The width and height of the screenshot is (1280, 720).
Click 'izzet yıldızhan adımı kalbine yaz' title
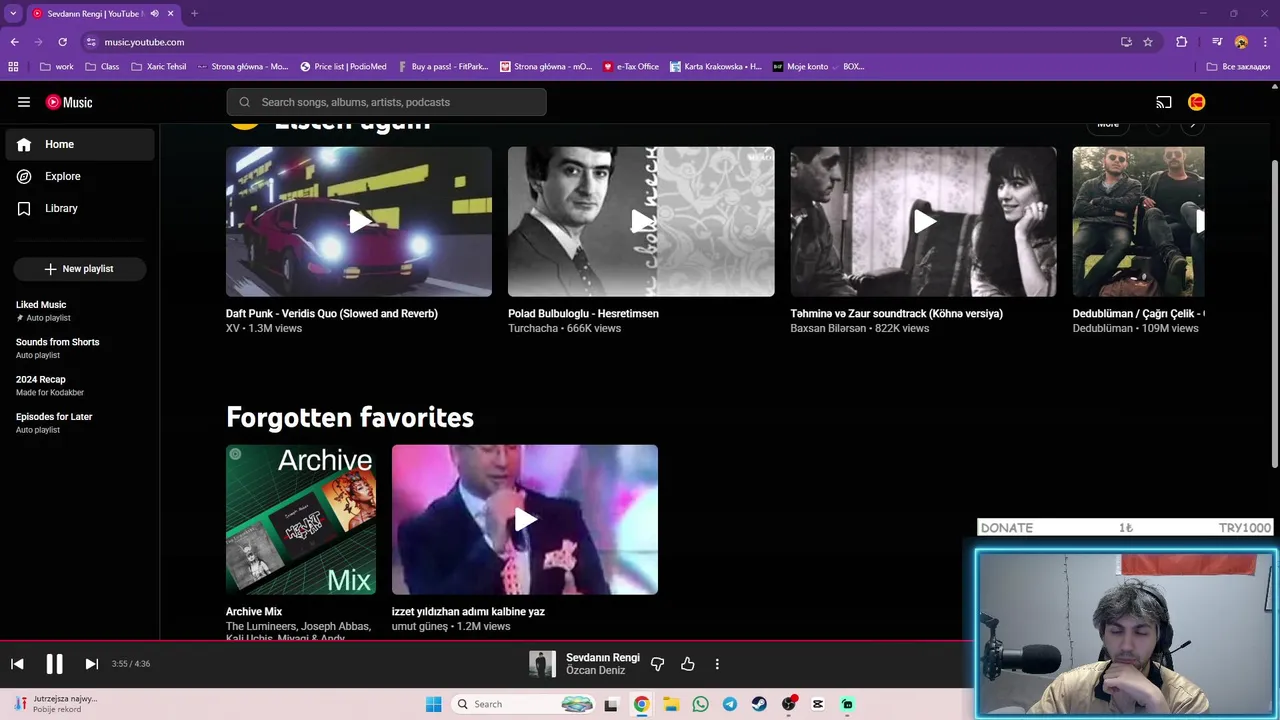468,612
